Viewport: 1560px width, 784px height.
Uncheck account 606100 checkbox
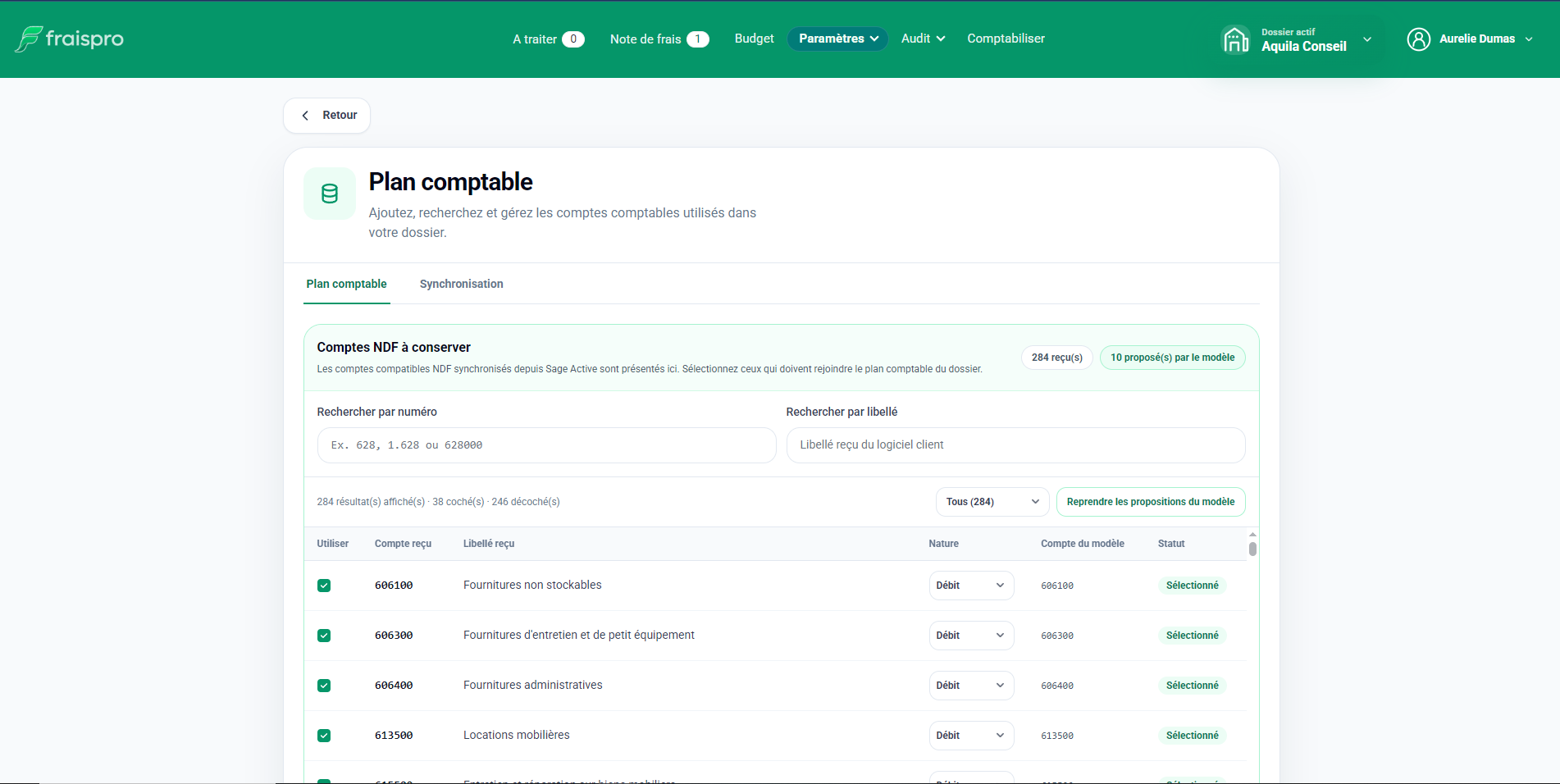(324, 586)
